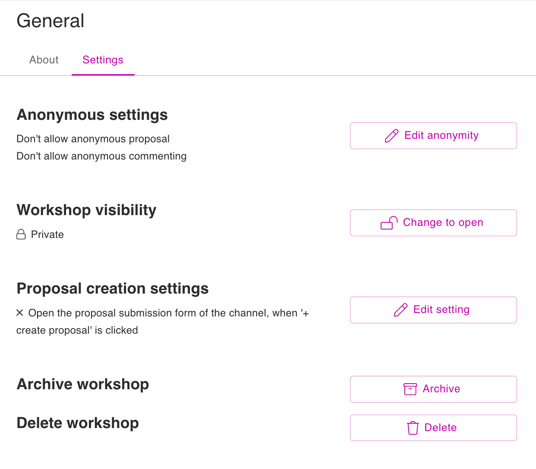
Task: Change workshop visibility to open
Action: [x=433, y=223]
